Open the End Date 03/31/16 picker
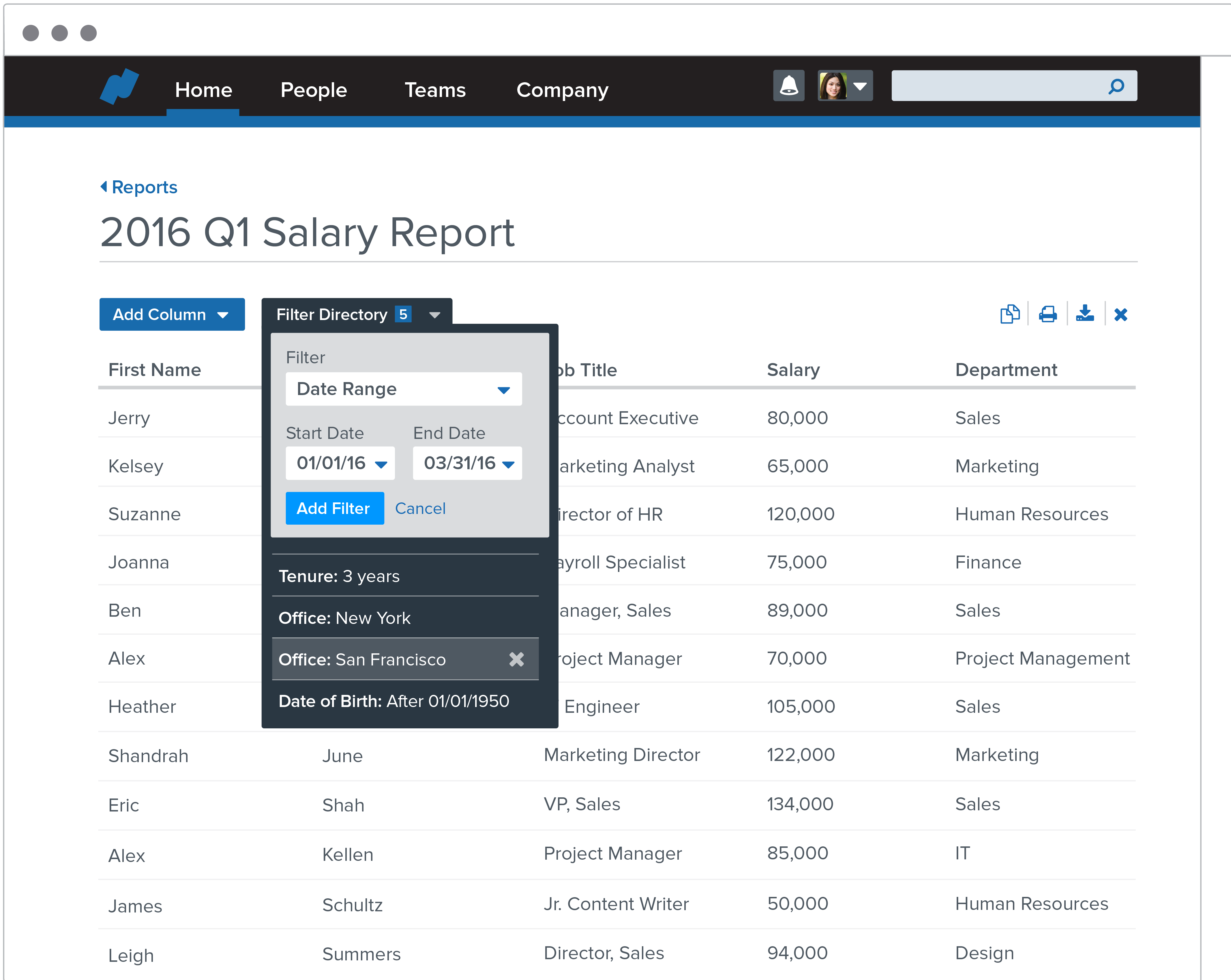The height and width of the screenshot is (980, 1231). point(467,463)
